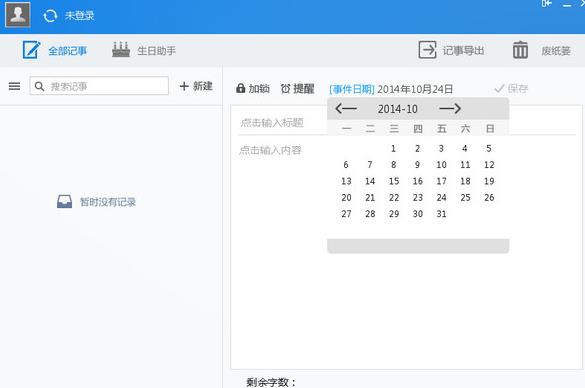Go to previous month arrow

tap(346, 109)
